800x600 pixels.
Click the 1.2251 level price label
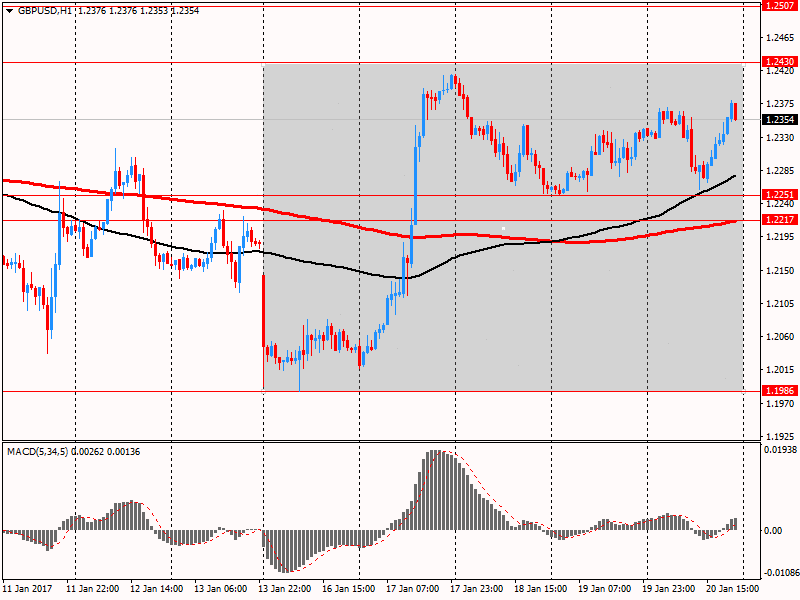(779, 195)
